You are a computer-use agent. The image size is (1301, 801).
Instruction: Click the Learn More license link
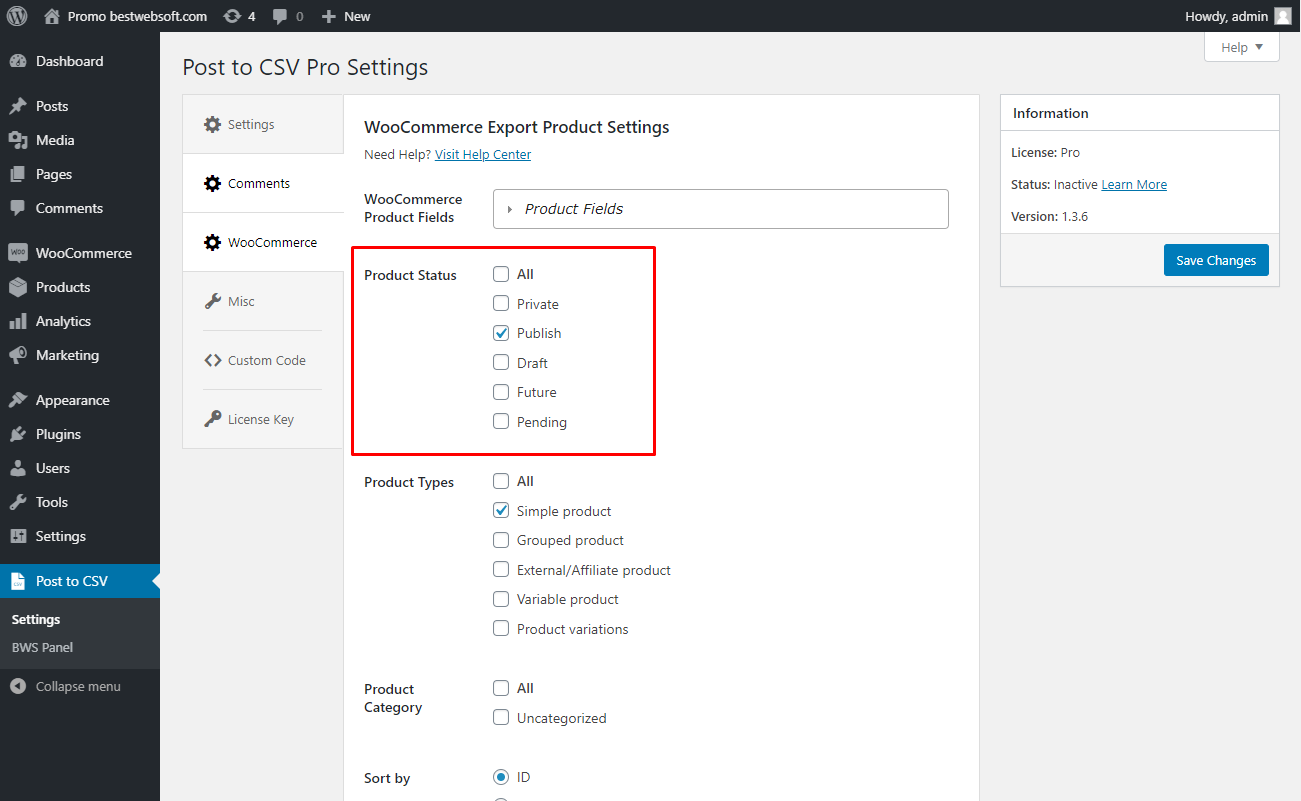[x=1134, y=184]
